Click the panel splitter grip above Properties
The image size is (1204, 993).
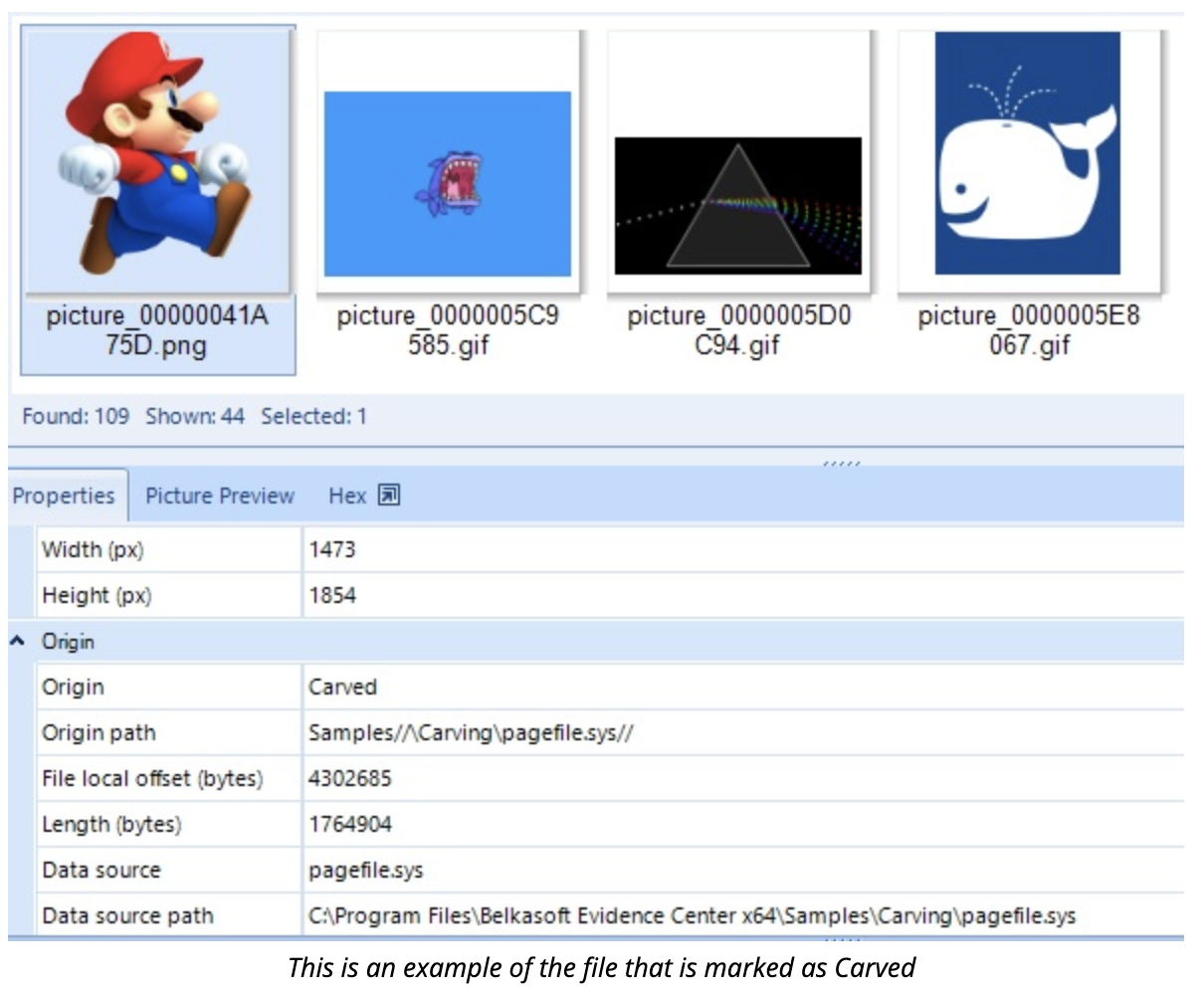[842, 462]
